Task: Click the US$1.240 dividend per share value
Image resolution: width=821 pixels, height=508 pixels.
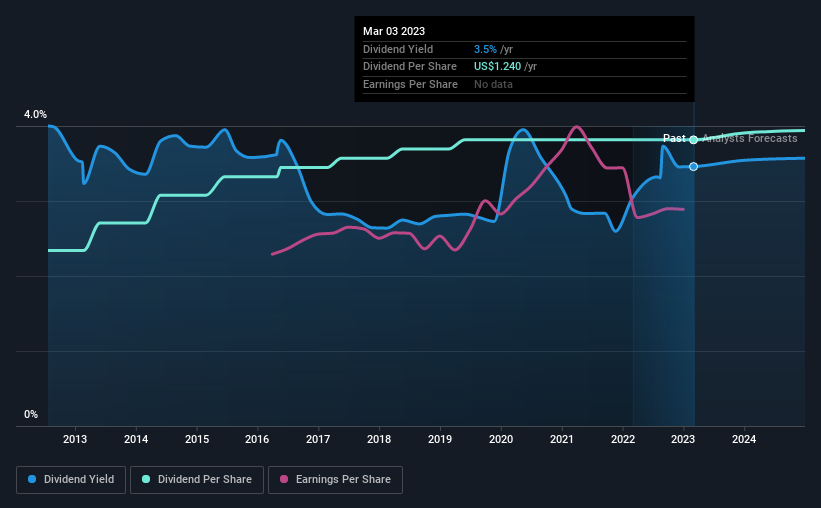Action: (x=497, y=67)
